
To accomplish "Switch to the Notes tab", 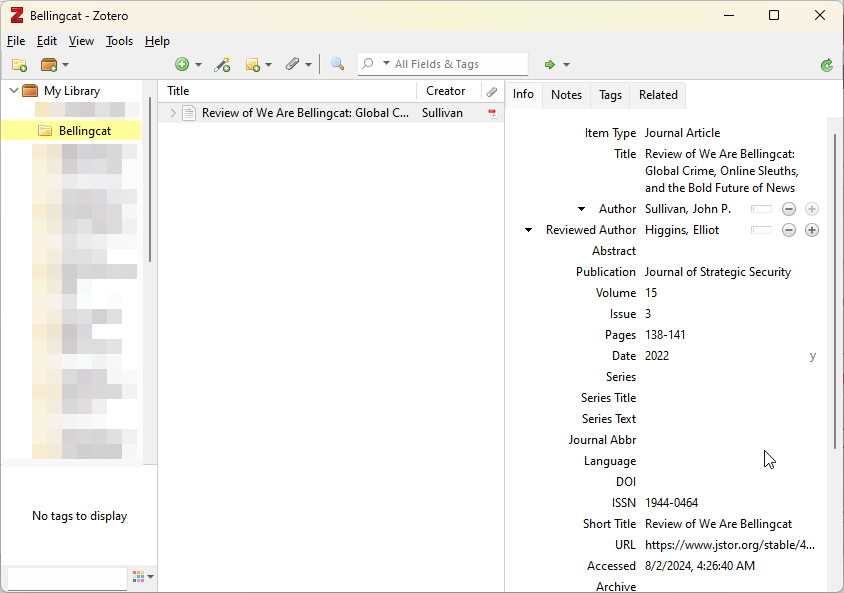I will (x=566, y=95).
